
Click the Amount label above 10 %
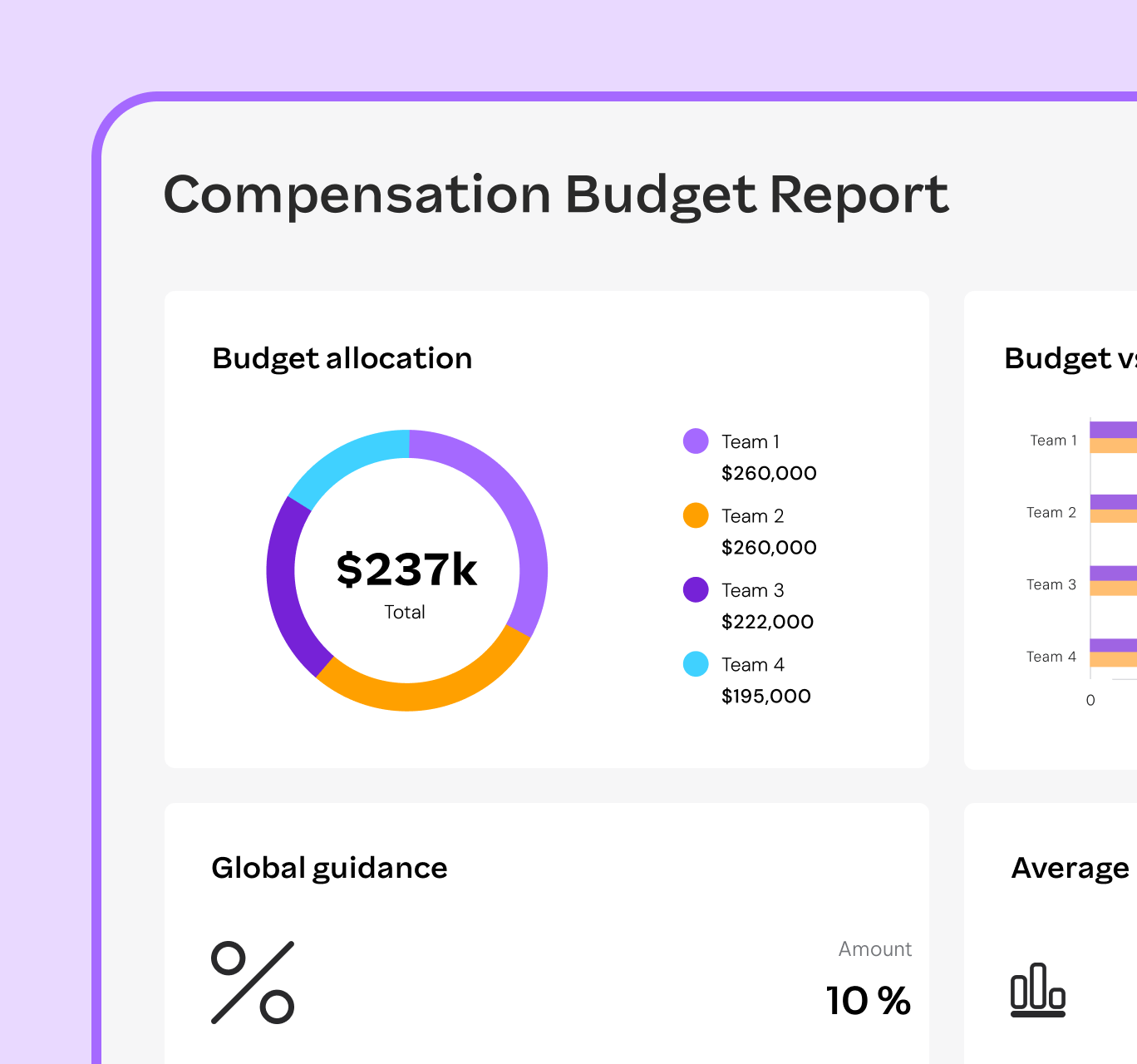point(875,949)
